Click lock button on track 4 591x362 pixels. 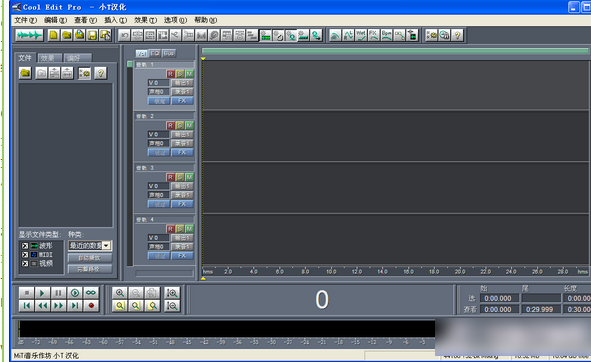click(x=159, y=256)
